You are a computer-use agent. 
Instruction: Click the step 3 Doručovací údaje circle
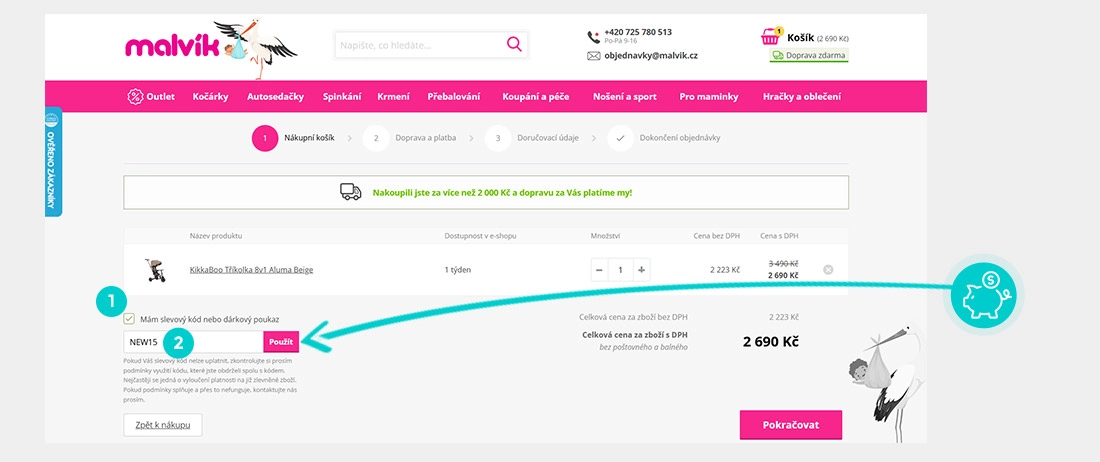pyautogui.click(x=497, y=138)
